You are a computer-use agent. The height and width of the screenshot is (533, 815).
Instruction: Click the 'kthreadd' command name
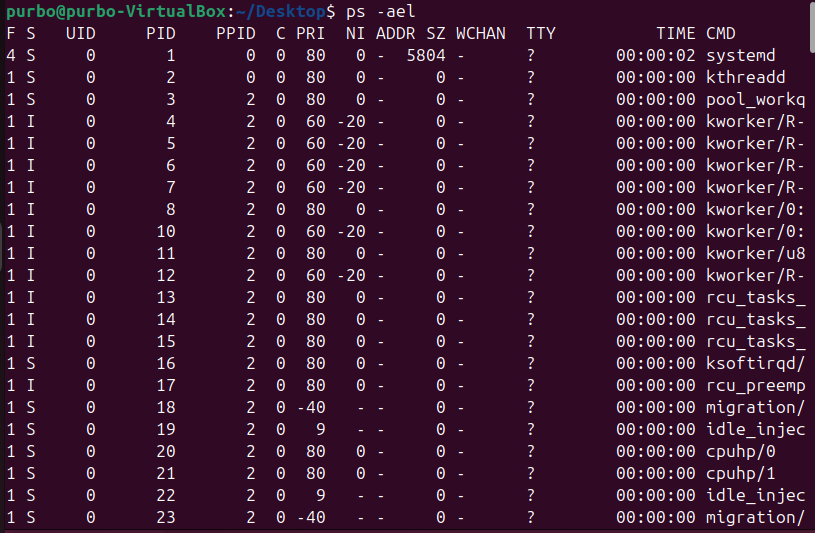(x=745, y=77)
